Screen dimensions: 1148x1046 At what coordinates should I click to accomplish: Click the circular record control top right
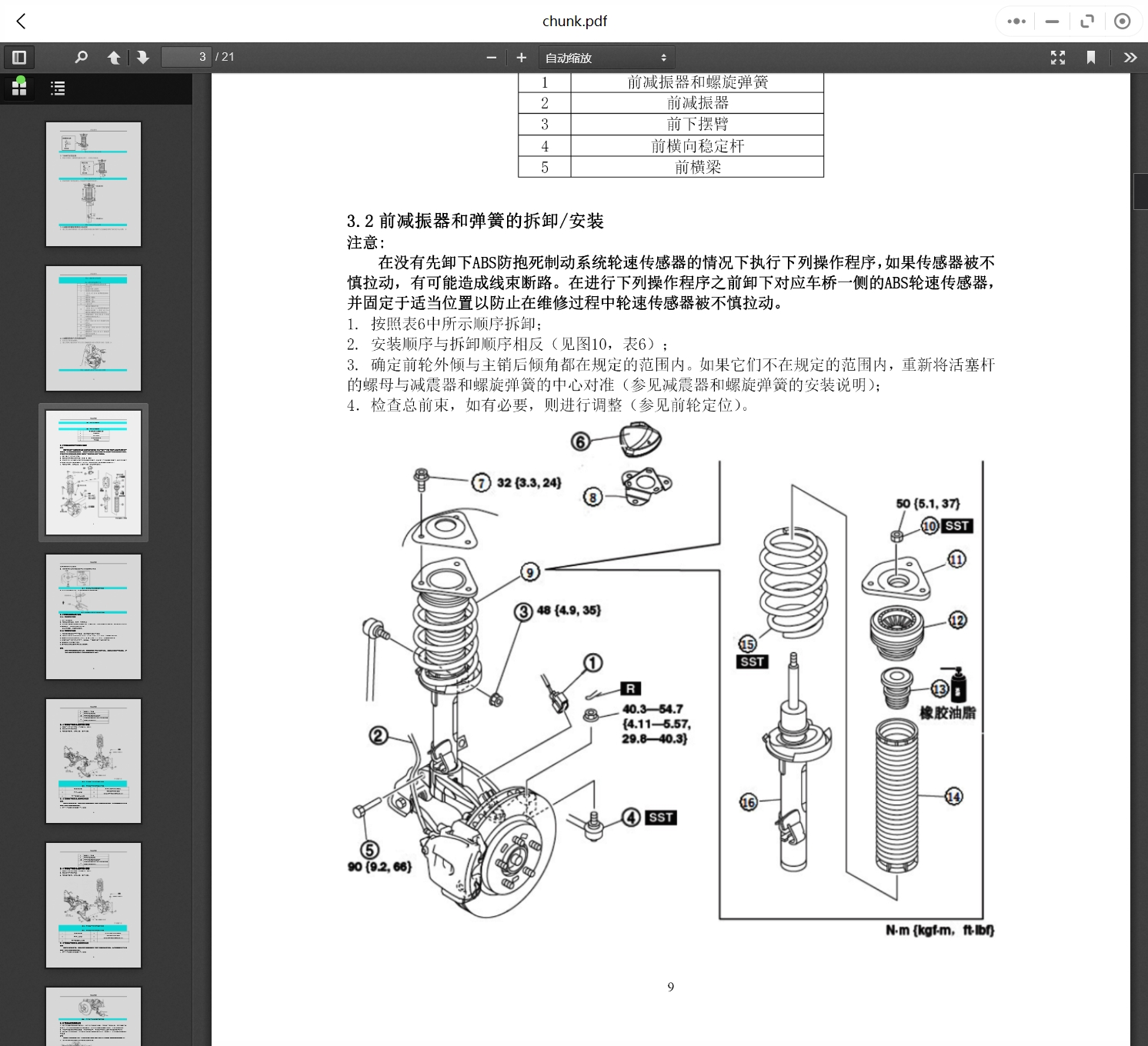coord(1123,21)
